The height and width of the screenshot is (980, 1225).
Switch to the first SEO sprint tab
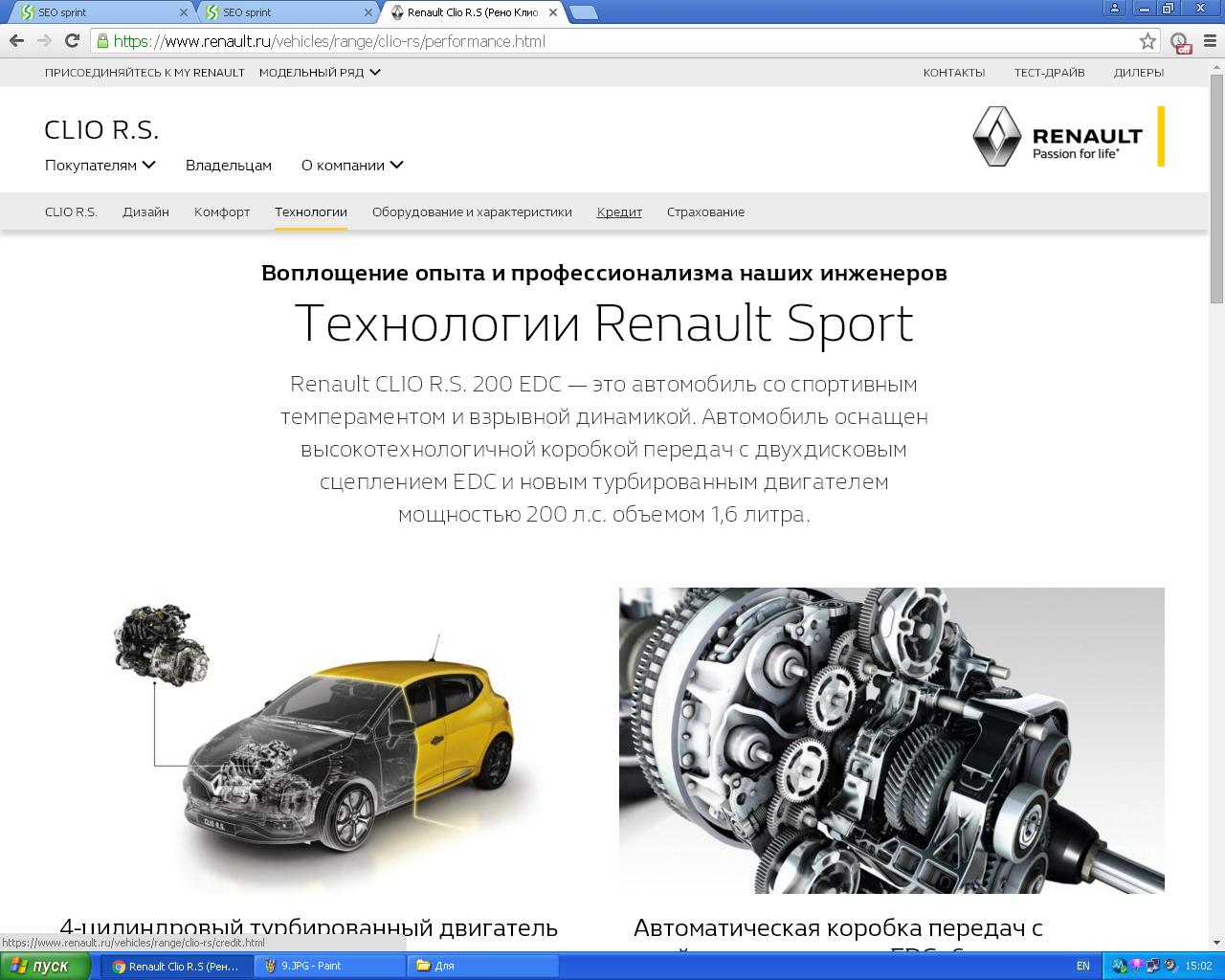100,12
